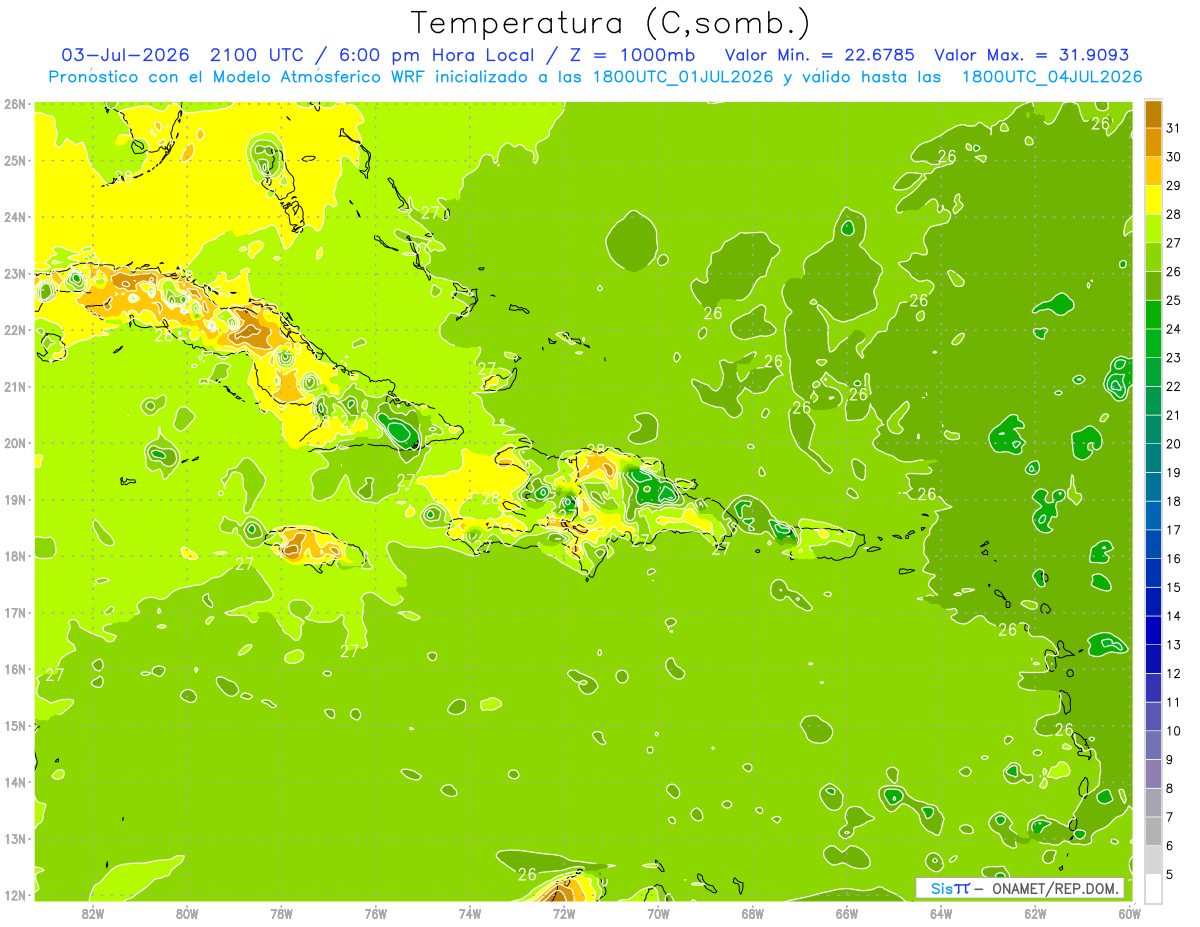Click the 78W longitude axis label
This screenshot has width=1200, height=927.
pos(281,913)
